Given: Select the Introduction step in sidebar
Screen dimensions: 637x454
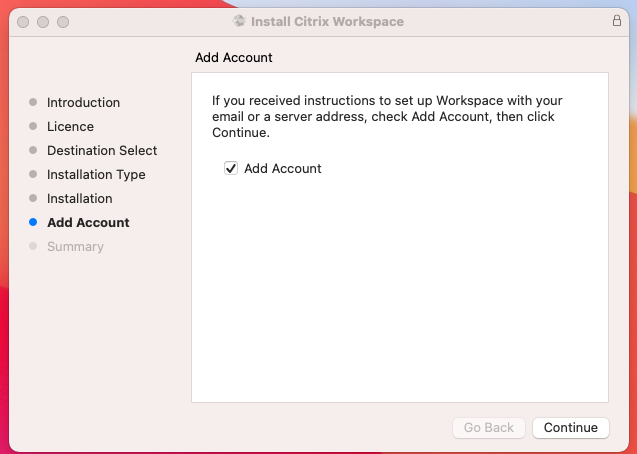Looking at the screenshot, I should (x=83, y=102).
